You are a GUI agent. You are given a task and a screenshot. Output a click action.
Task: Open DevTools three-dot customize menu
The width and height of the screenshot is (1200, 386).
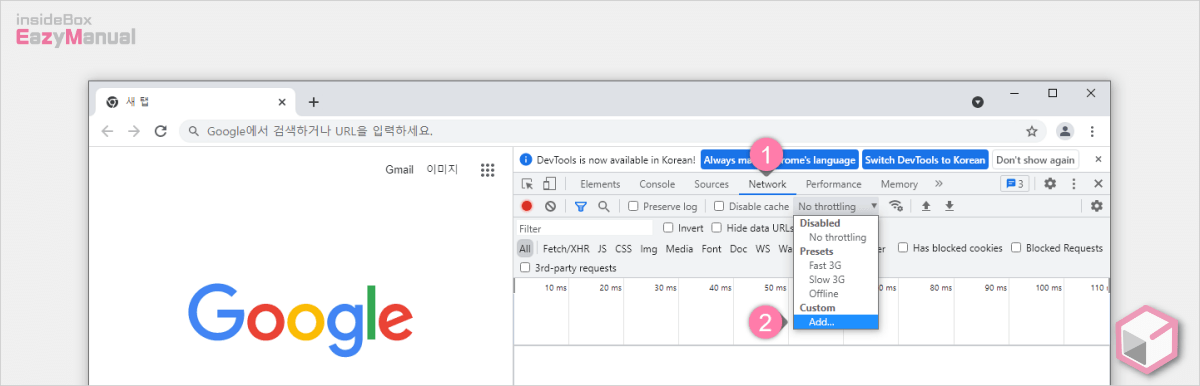coord(1074,184)
